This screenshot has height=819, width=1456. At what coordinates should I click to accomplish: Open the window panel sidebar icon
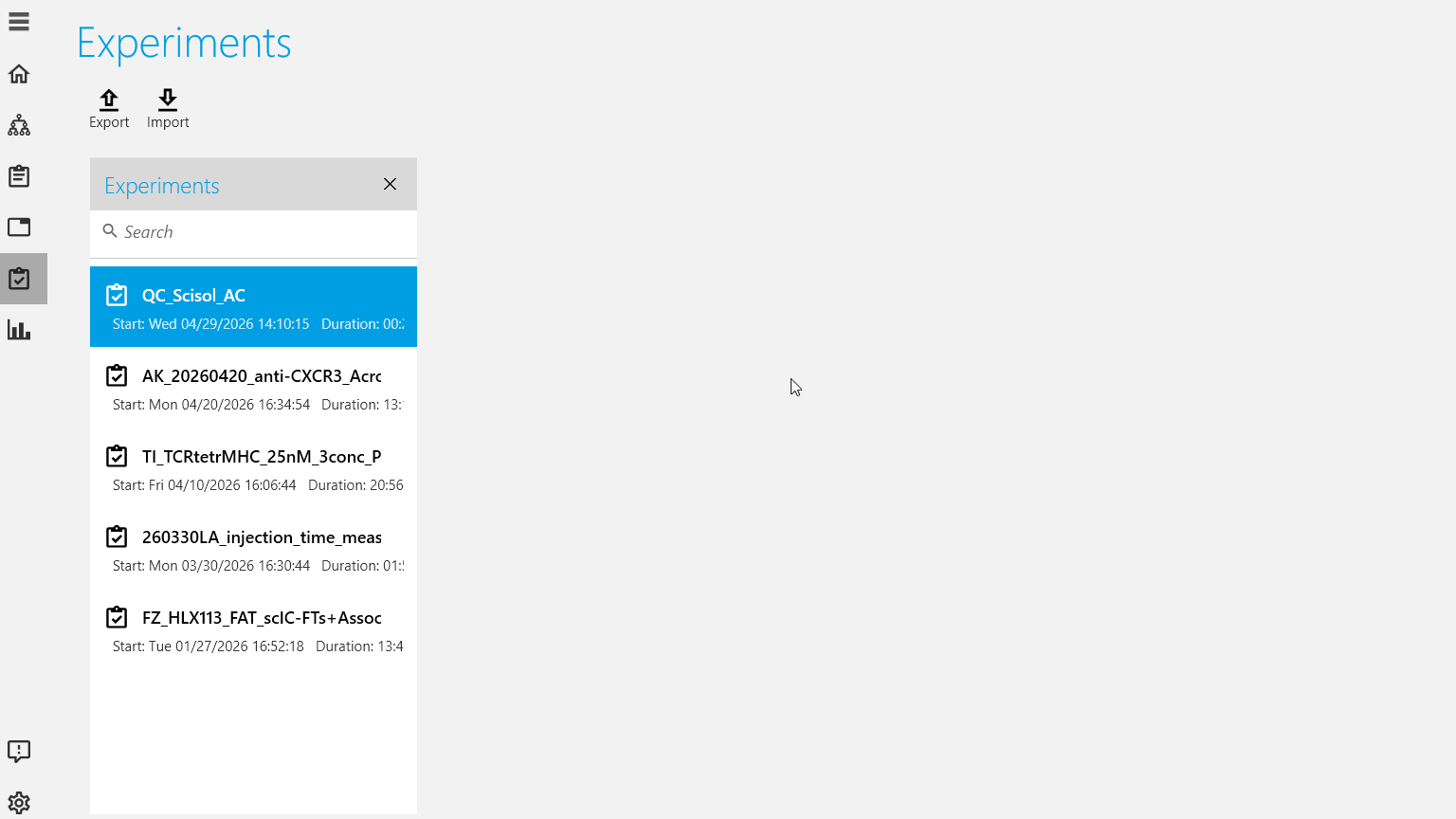[19, 227]
